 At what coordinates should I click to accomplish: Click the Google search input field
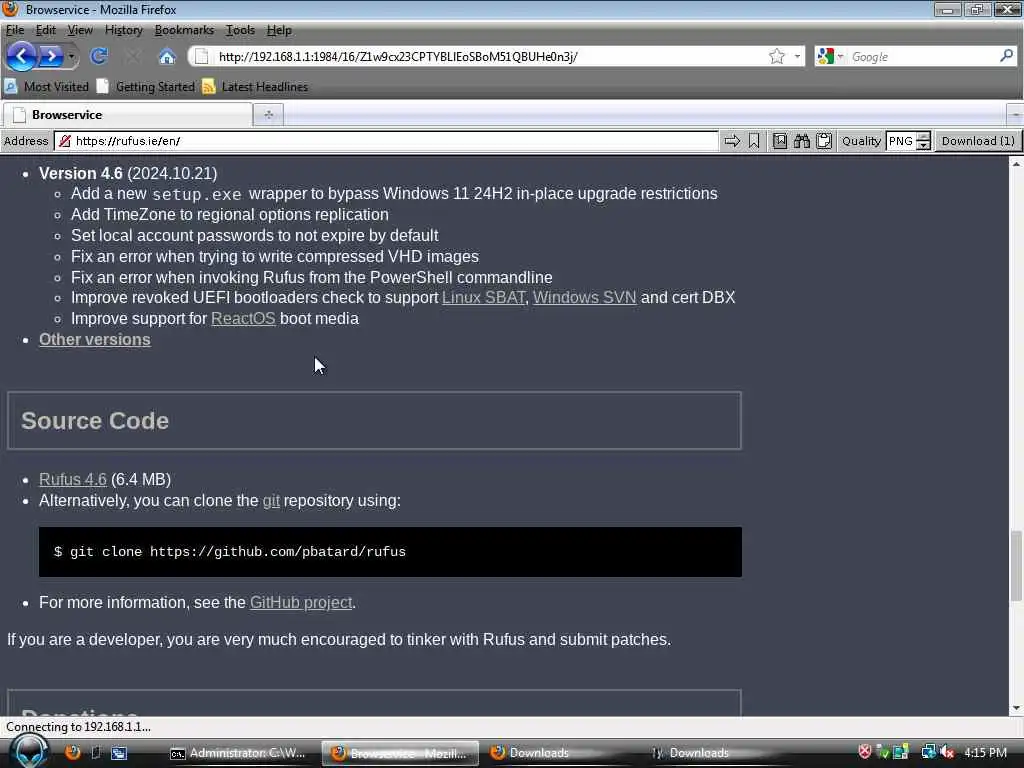click(x=922, y=57)
